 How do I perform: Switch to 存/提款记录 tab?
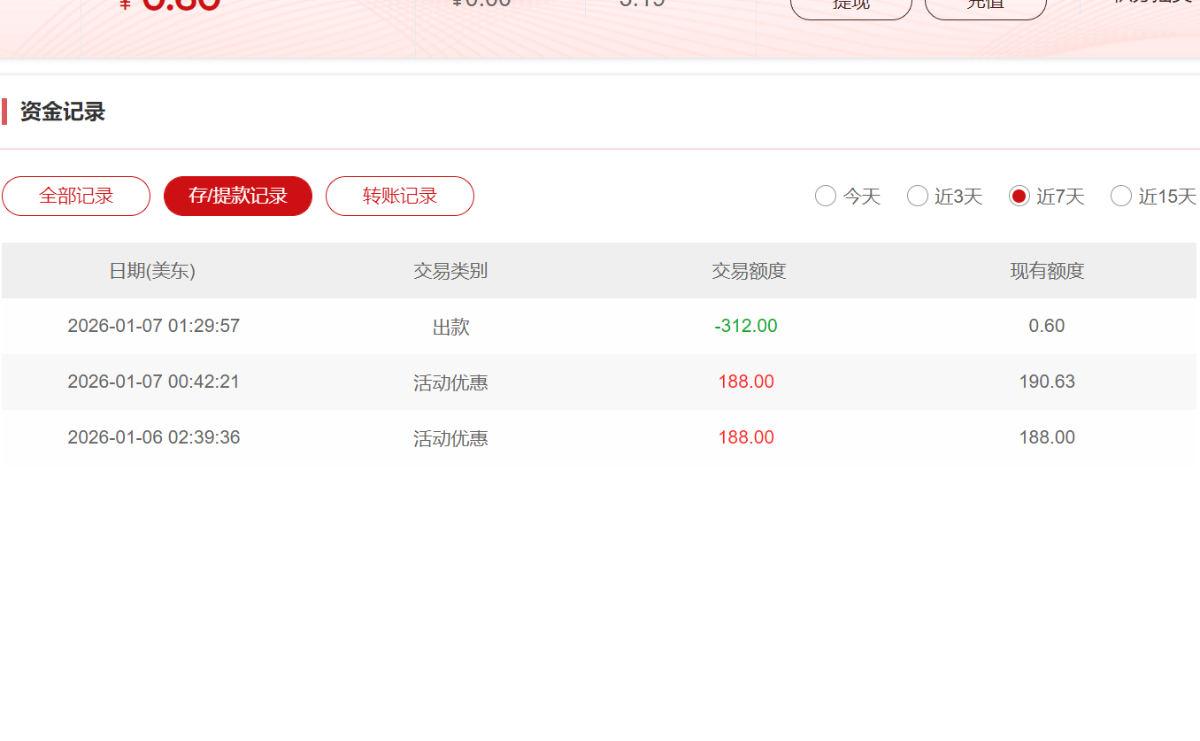238,196
